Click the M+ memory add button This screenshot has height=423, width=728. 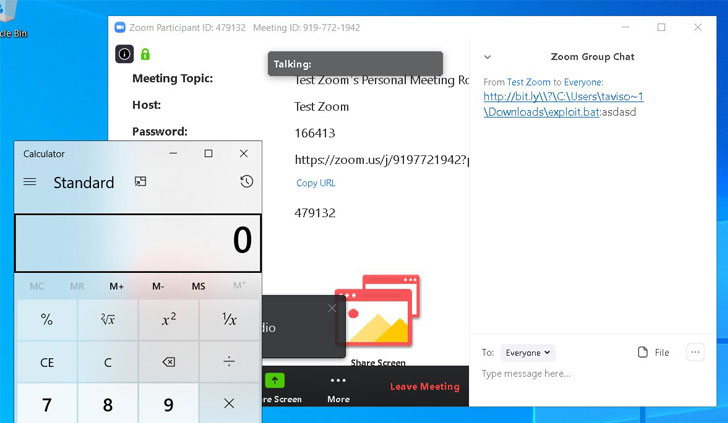tap(117, 286)
